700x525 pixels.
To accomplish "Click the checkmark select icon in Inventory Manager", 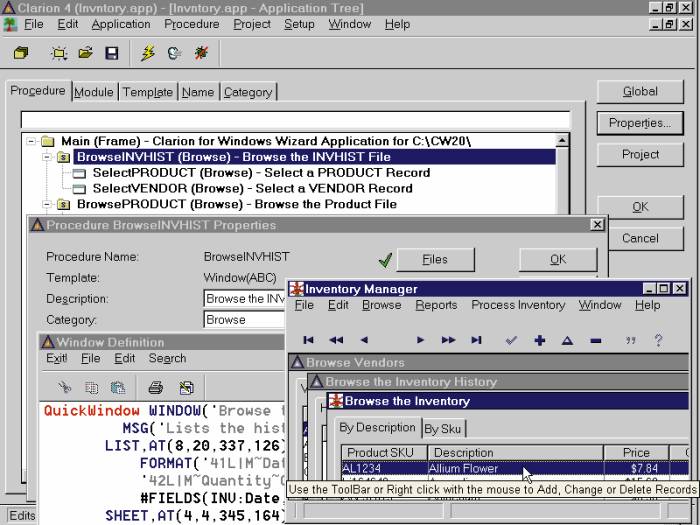I will point(511,341).
